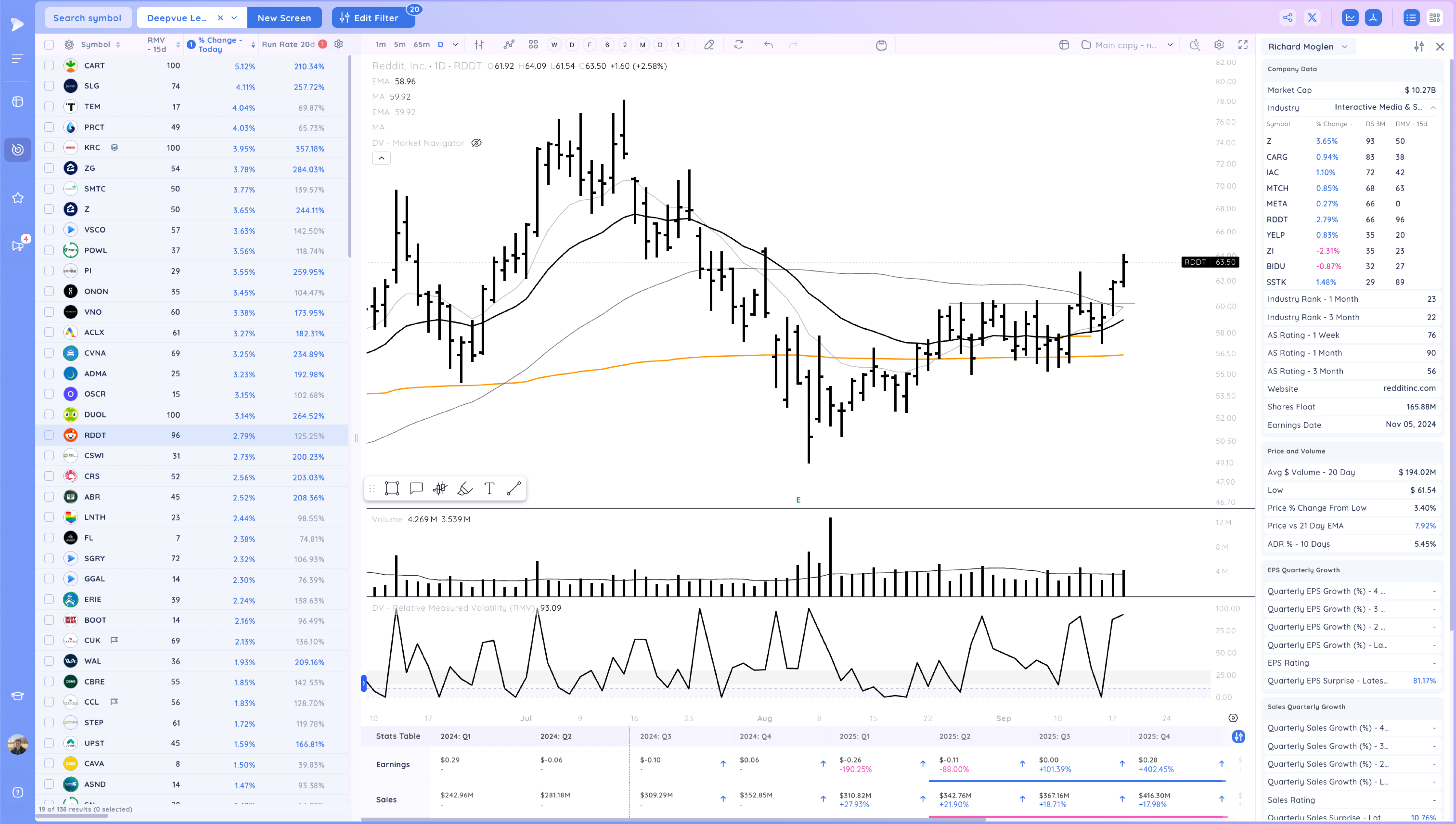Check the CART row checkbox
The height and width of the screenshot is (824, 1456).
(49, 66)
